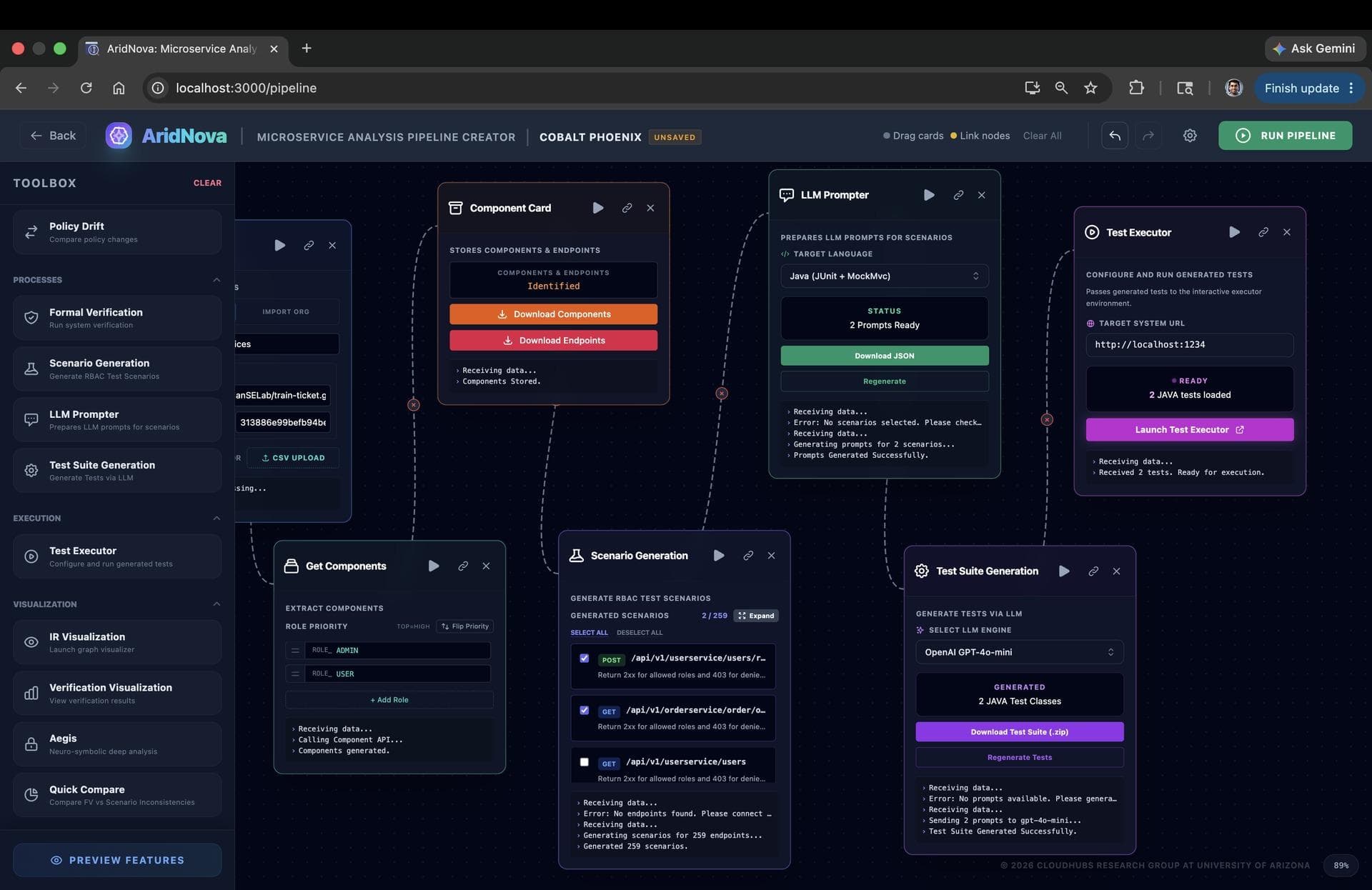
Task: Click Flip Priority button
Action: pos(465,626)
